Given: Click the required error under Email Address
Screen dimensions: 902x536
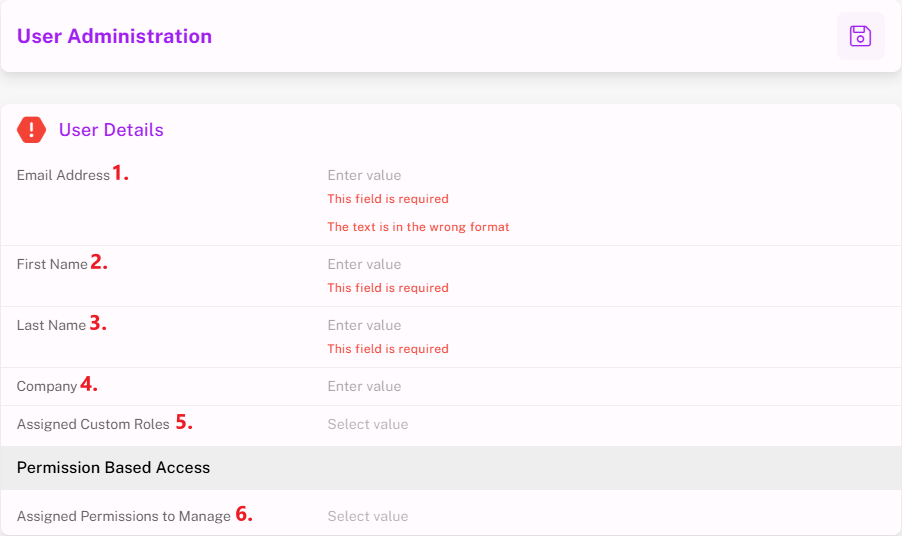Looking at the screenshot, I should click(x=388, y=199).
